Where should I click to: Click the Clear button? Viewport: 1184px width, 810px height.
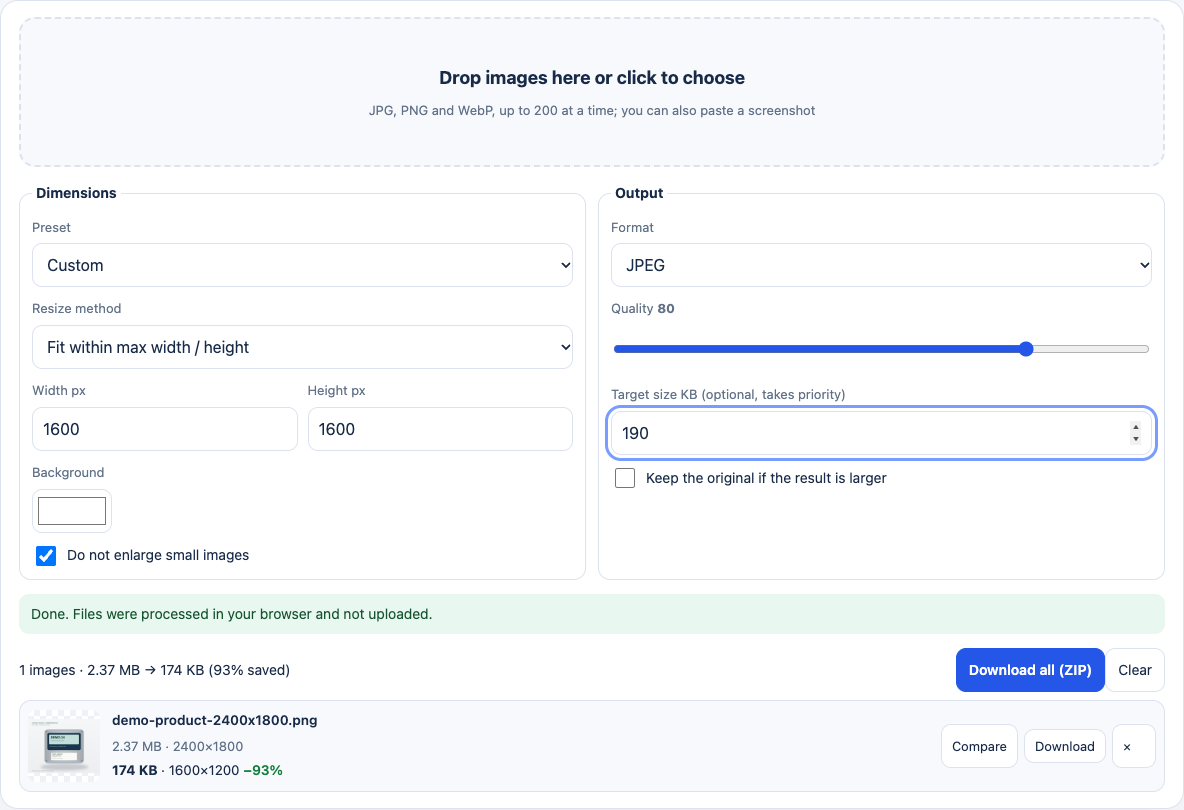(x=1135, y=670)
